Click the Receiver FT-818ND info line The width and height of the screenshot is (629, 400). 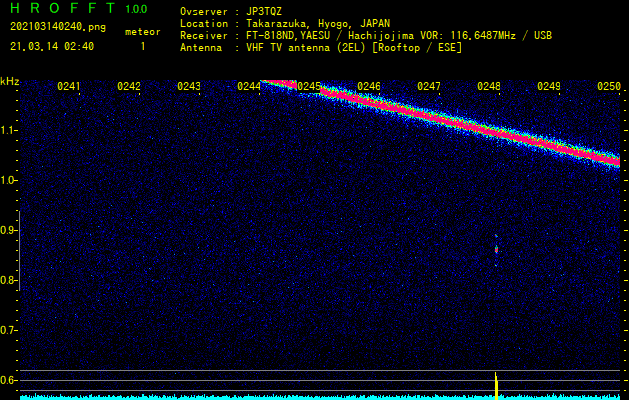coord(366,35)
